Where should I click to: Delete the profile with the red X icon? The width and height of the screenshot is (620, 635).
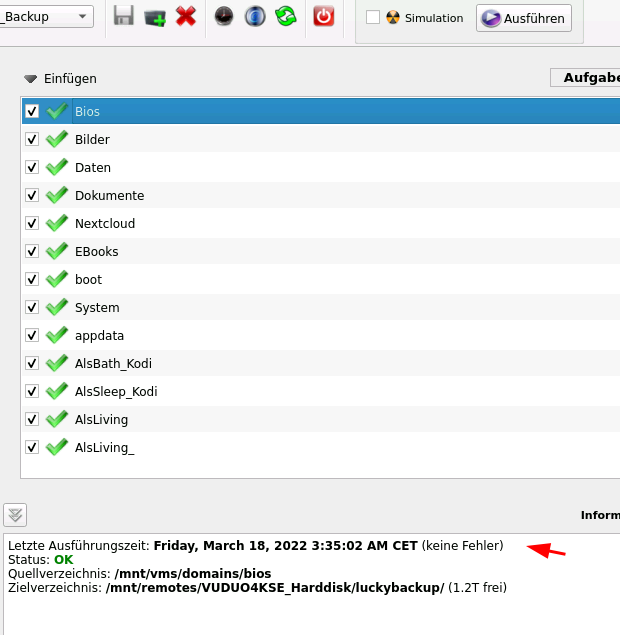point(186,17)
